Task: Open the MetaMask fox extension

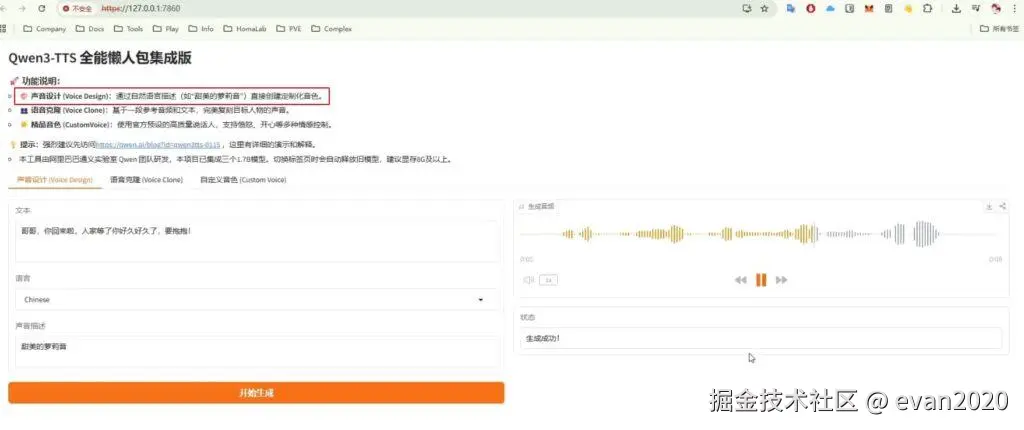Action: coord(869,8)
